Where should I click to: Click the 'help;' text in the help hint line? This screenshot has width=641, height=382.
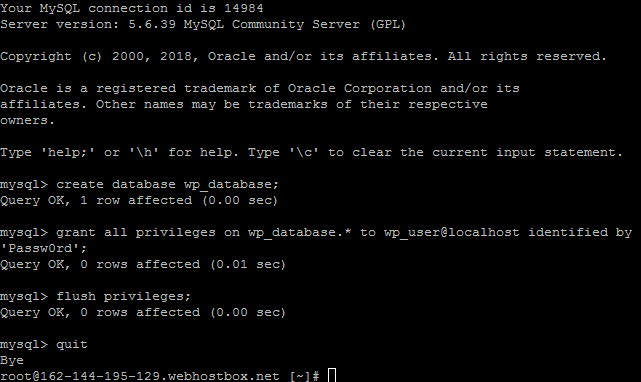click(x=68, y=153)
